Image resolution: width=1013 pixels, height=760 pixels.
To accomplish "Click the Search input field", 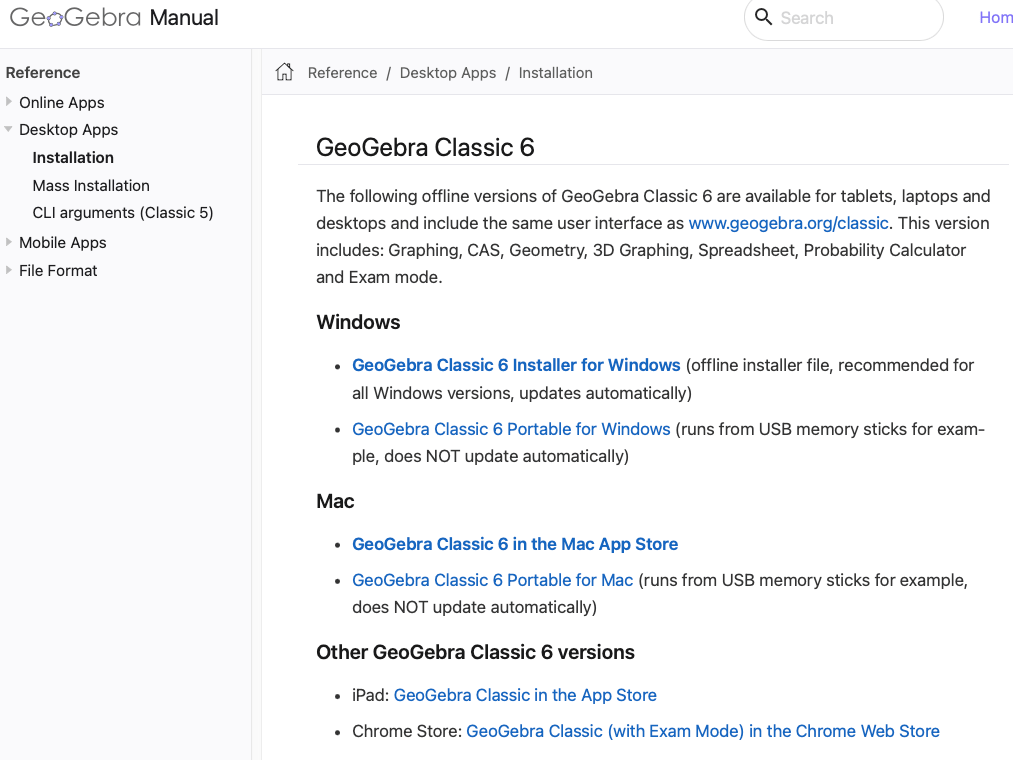I will [850, 18].
